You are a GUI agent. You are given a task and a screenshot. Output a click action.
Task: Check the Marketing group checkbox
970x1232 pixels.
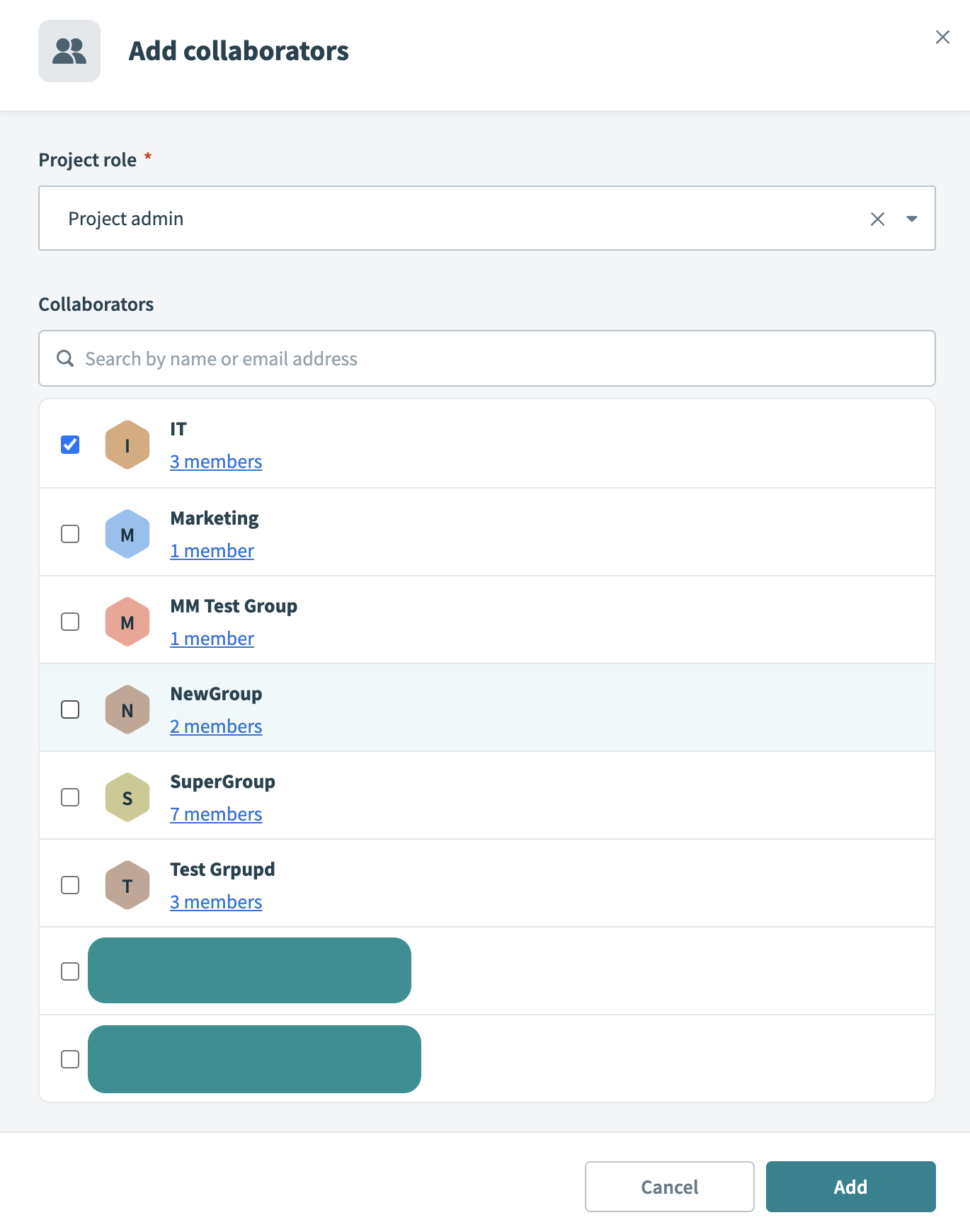(x=70, y=534)
